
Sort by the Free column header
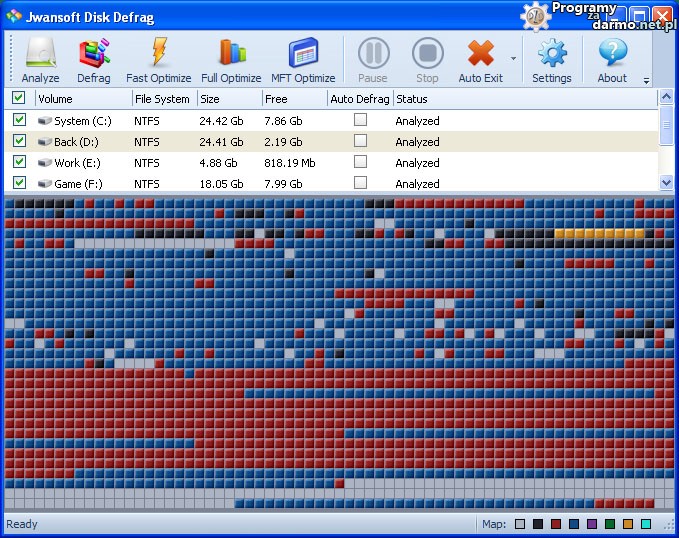pos(293,99)
